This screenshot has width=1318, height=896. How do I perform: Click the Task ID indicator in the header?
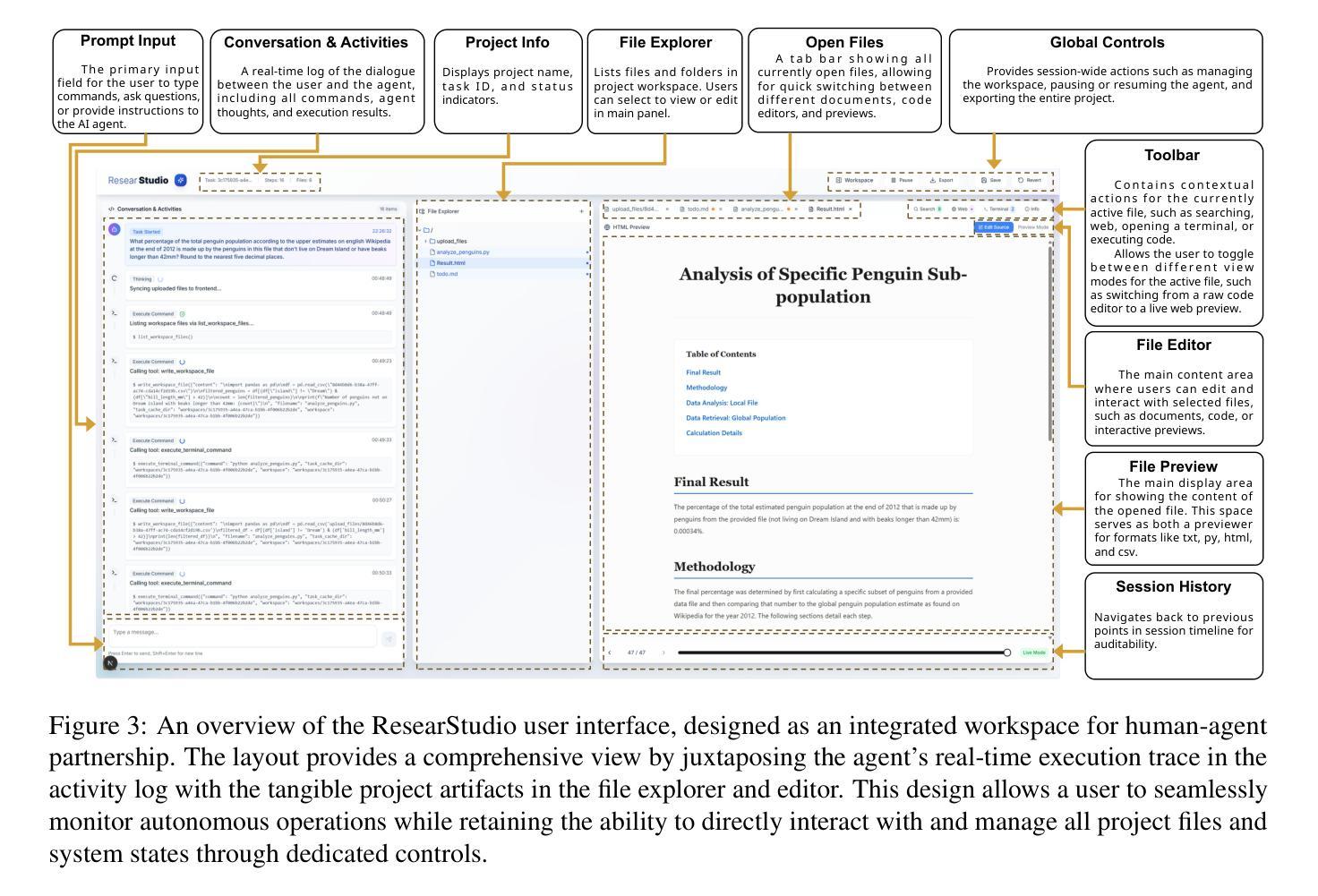click(x=228, y=180)
